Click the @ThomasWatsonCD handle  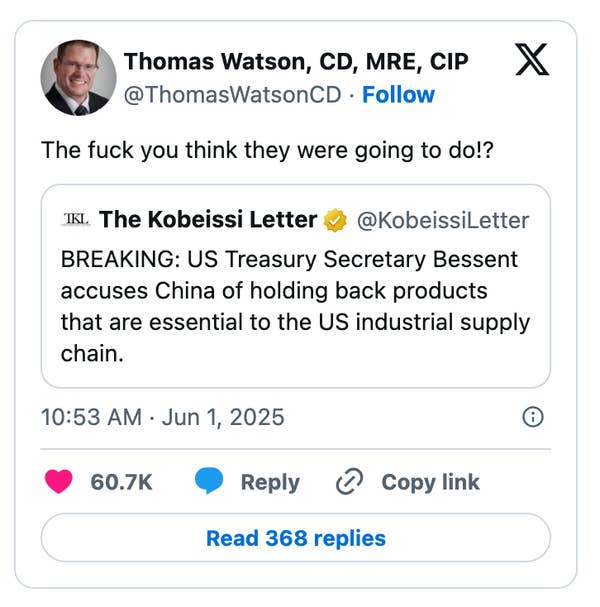(x=232, y=95)
